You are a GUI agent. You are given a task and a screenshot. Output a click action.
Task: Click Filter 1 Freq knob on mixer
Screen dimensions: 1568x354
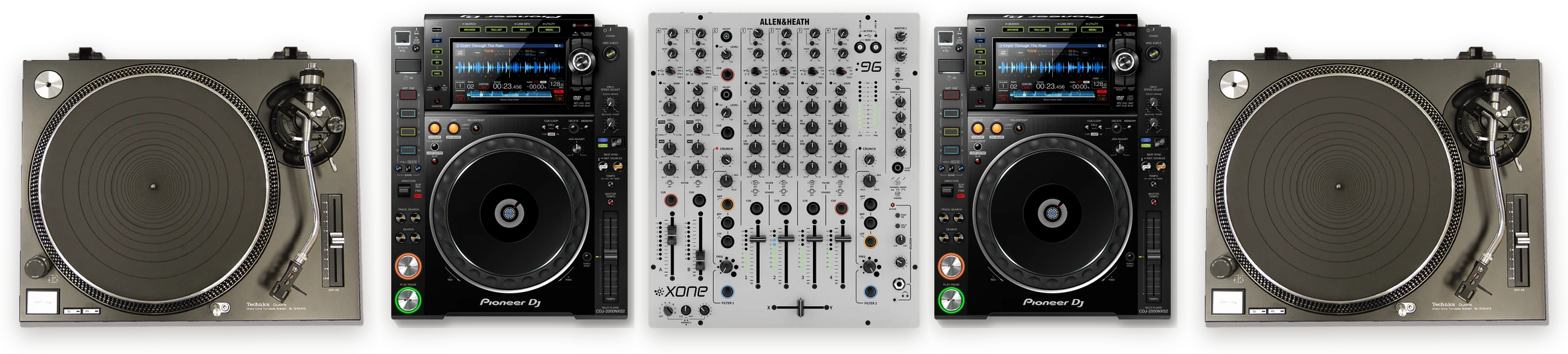pos(726,267)
